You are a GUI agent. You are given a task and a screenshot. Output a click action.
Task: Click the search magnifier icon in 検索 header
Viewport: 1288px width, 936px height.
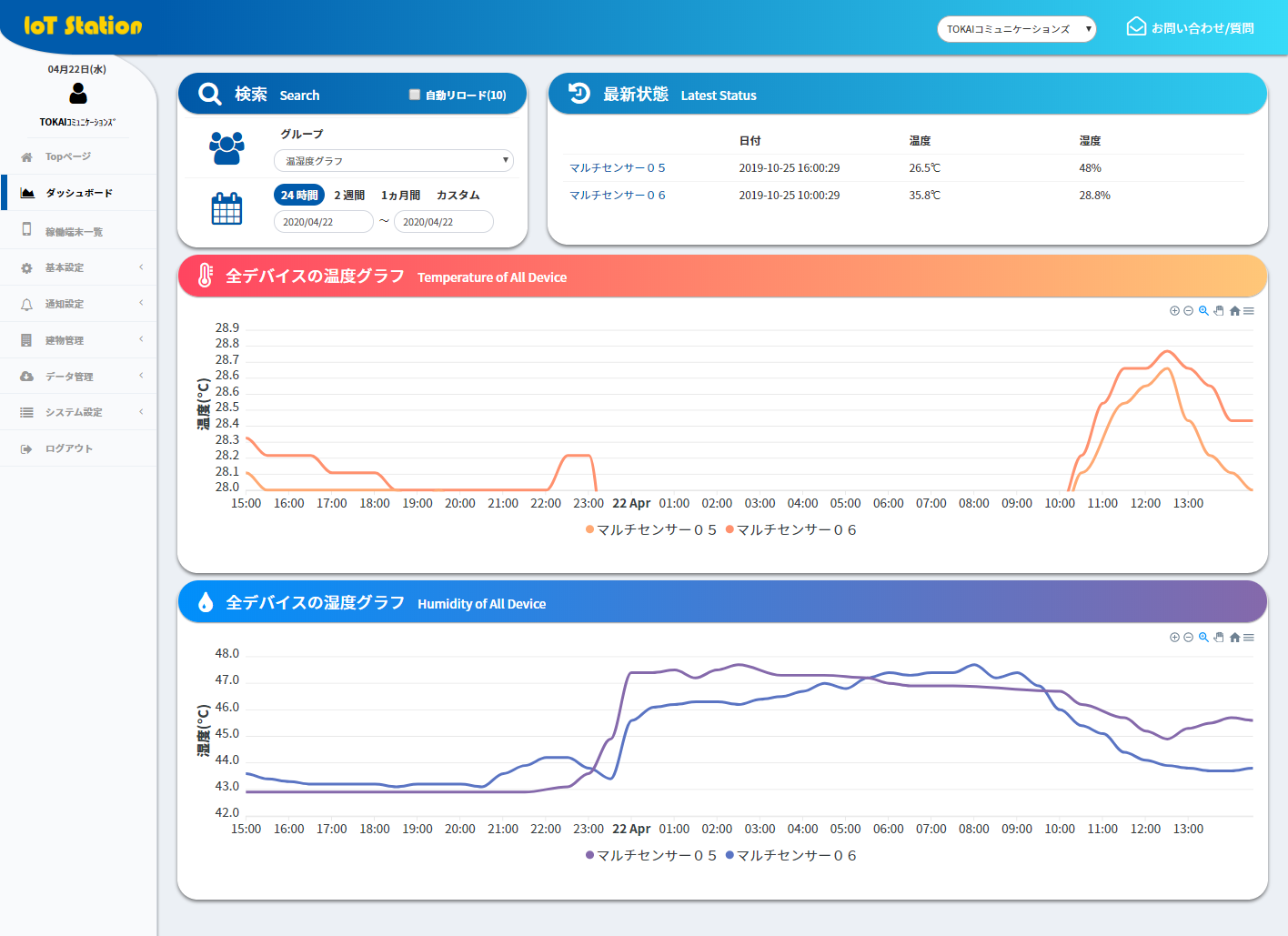210,95
